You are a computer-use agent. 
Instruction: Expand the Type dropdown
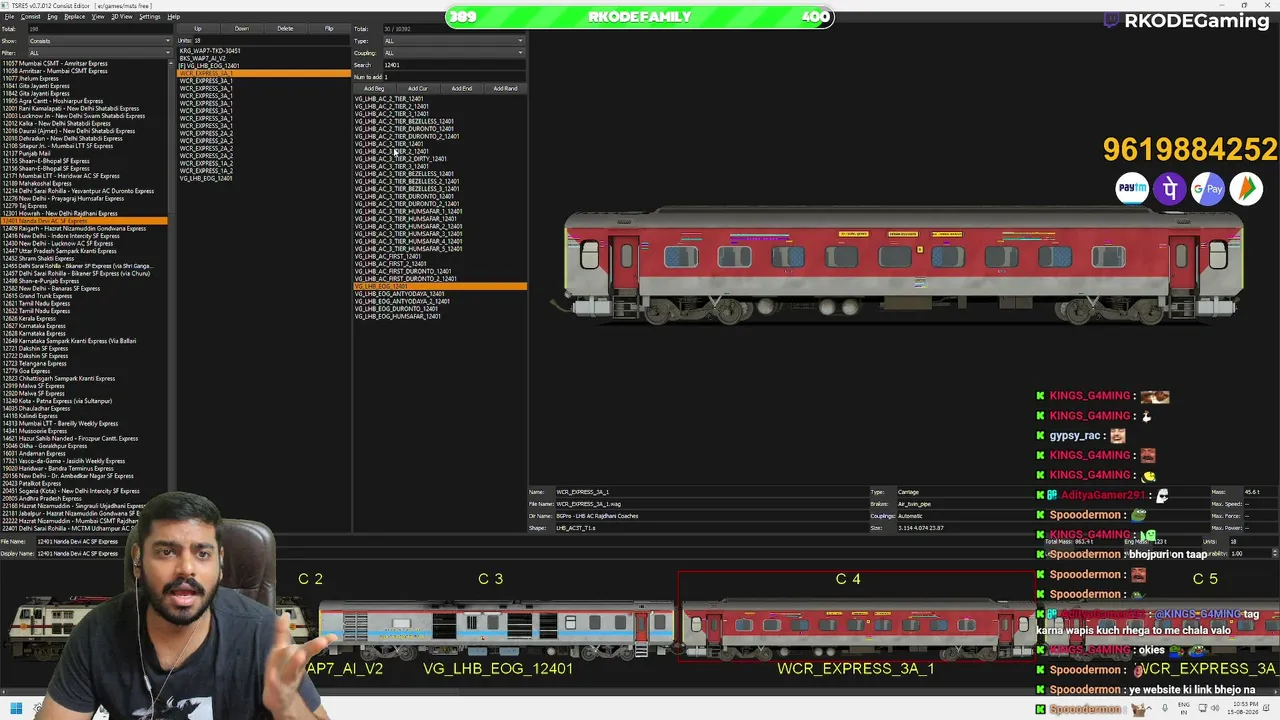click(x=454, y=41)
